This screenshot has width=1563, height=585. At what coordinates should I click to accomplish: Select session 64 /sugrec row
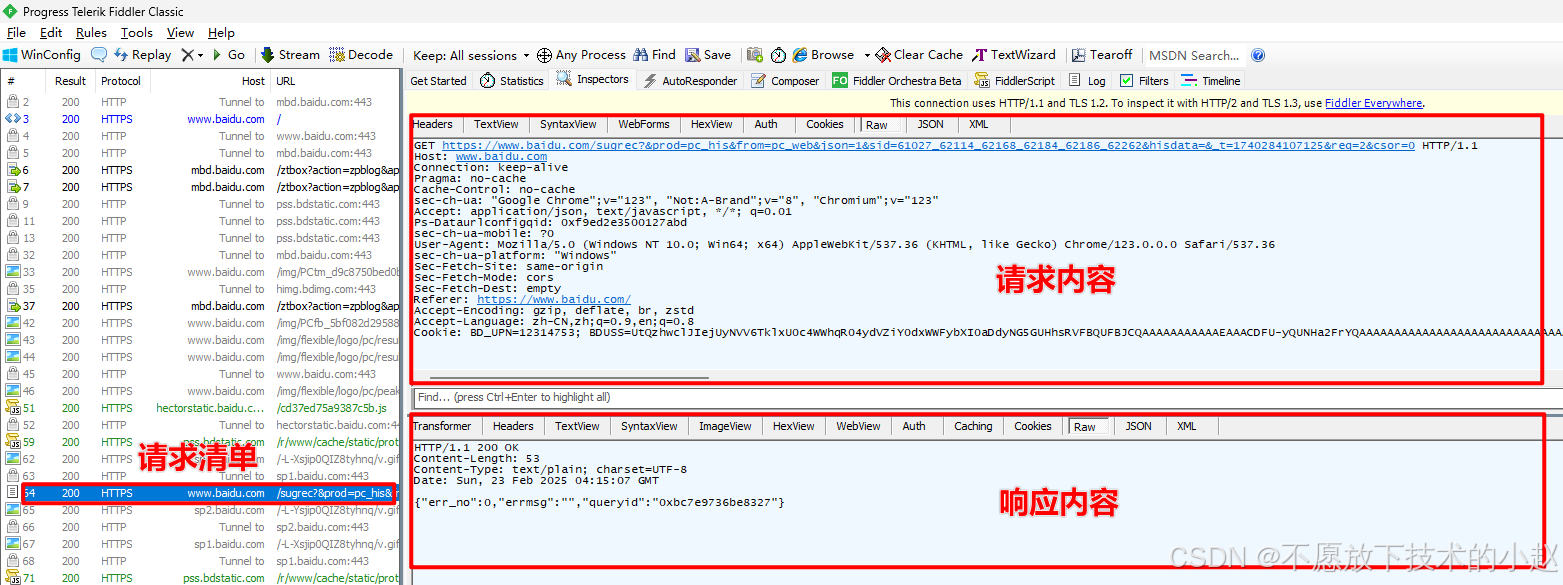tap(201, 493)
